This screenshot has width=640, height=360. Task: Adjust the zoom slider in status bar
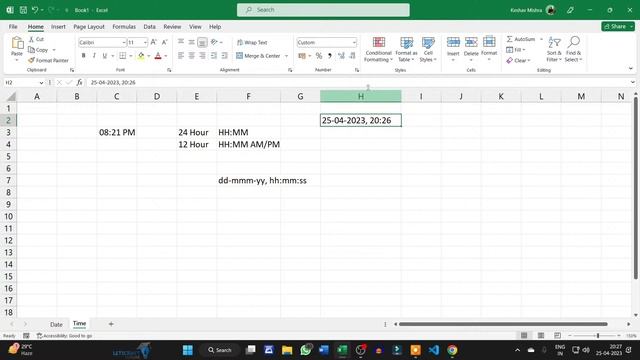pos(598,336)
